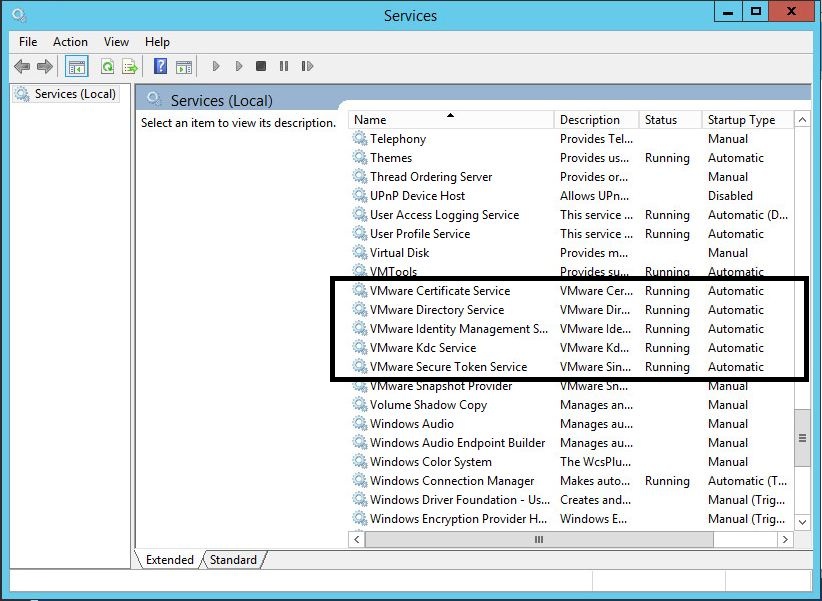Click the Export List toolbar icon

pyautogui.click(x=129, y=67)
